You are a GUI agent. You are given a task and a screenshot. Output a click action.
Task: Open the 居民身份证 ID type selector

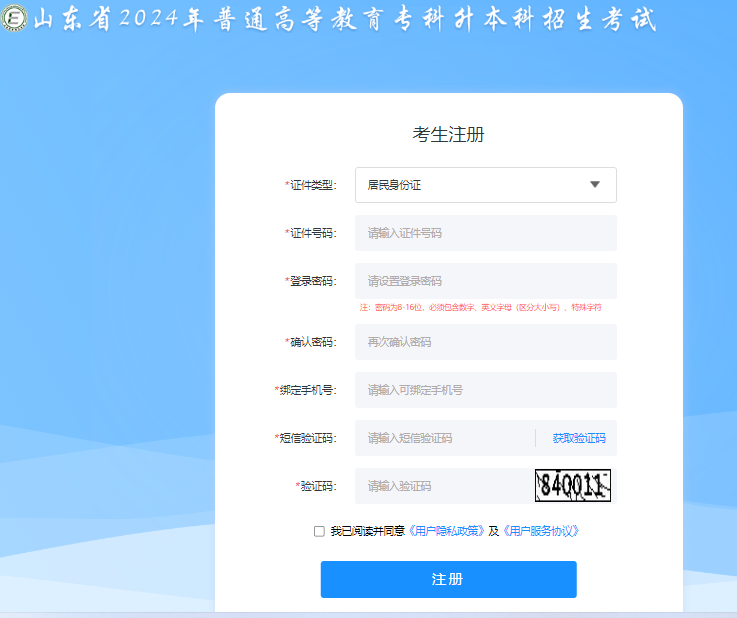[x=470, y=185]
